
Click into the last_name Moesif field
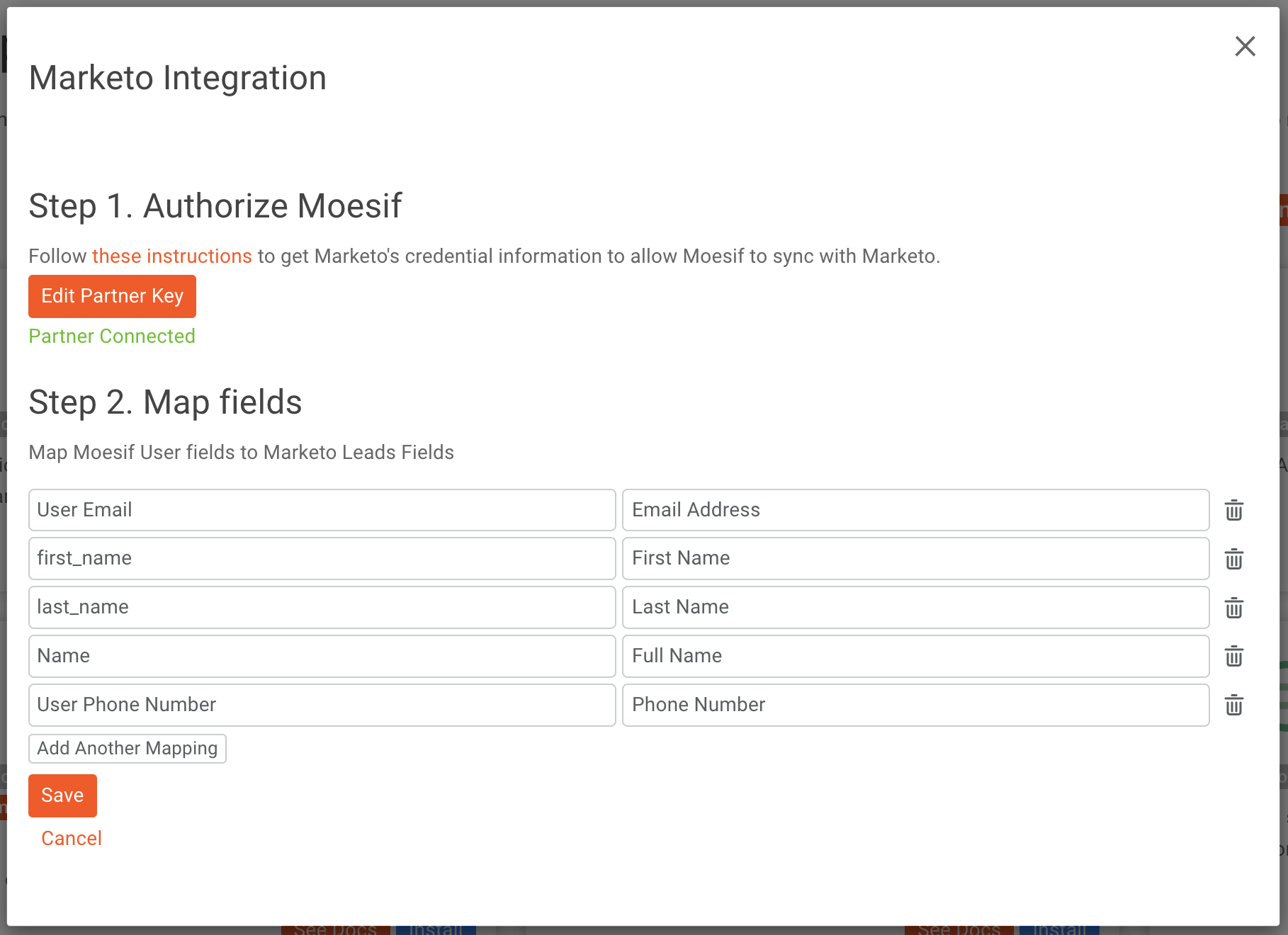coord(322,608)
